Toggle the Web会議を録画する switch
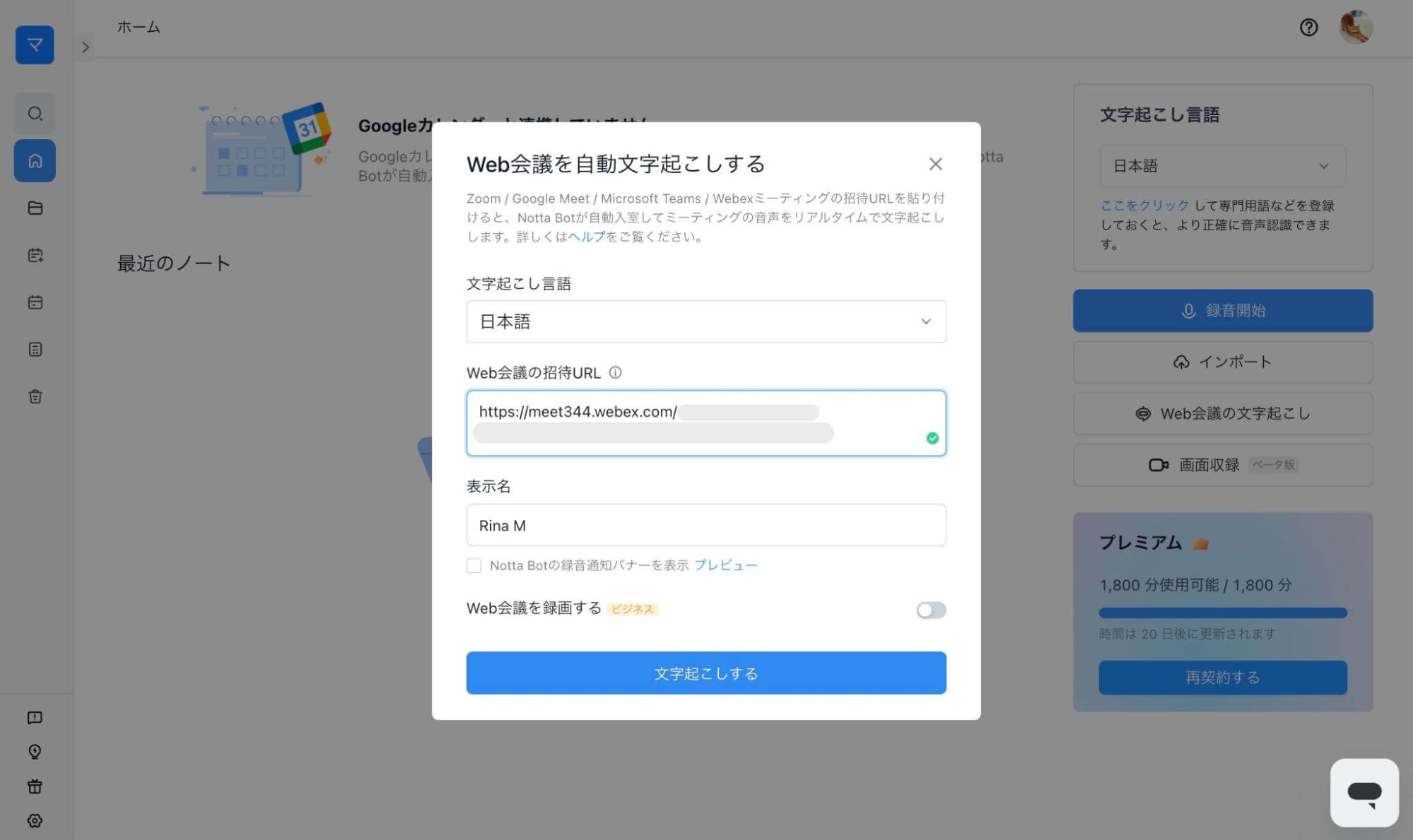 tap(929, 609)
